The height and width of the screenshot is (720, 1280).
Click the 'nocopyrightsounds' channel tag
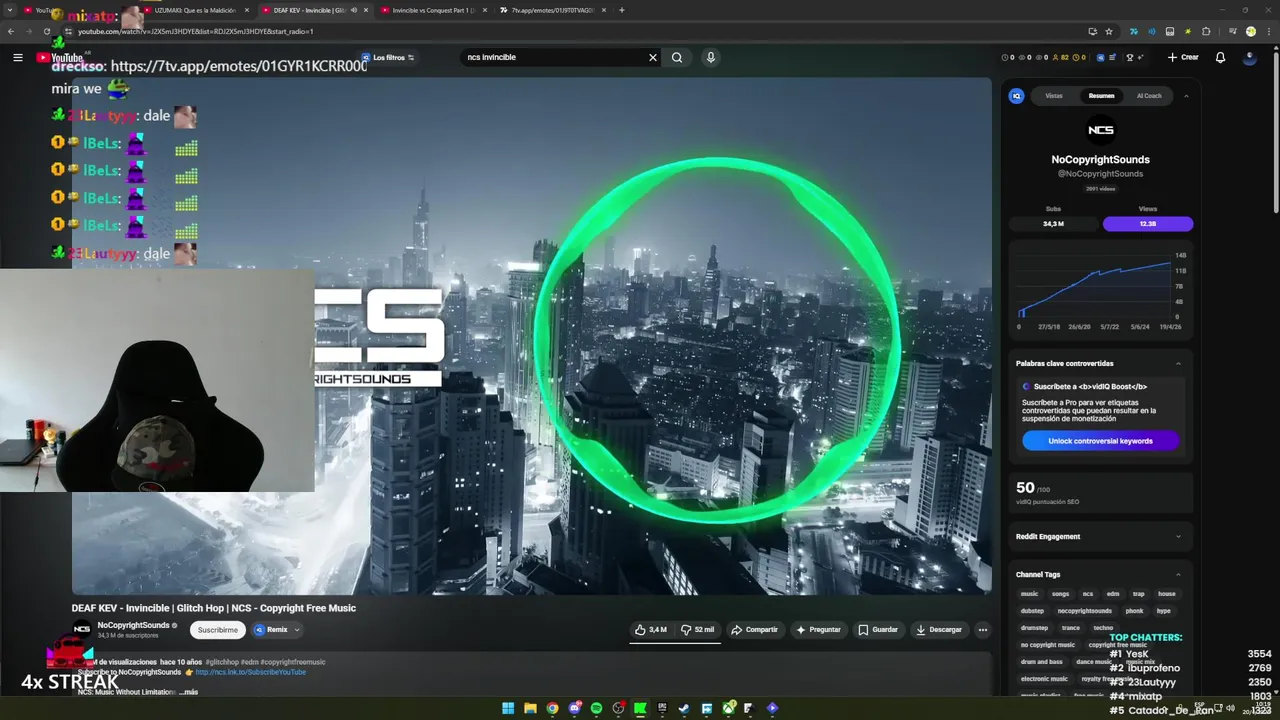point(1085,611)
